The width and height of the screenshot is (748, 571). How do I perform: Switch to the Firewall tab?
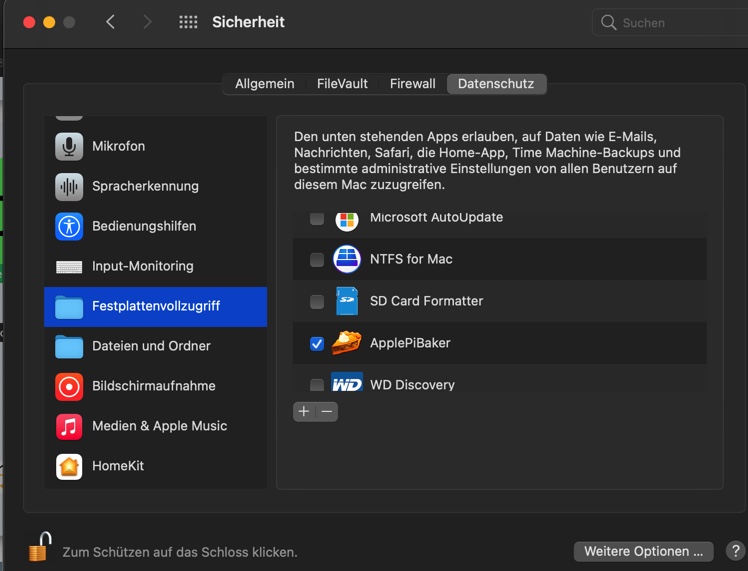[x=412, y=84]
